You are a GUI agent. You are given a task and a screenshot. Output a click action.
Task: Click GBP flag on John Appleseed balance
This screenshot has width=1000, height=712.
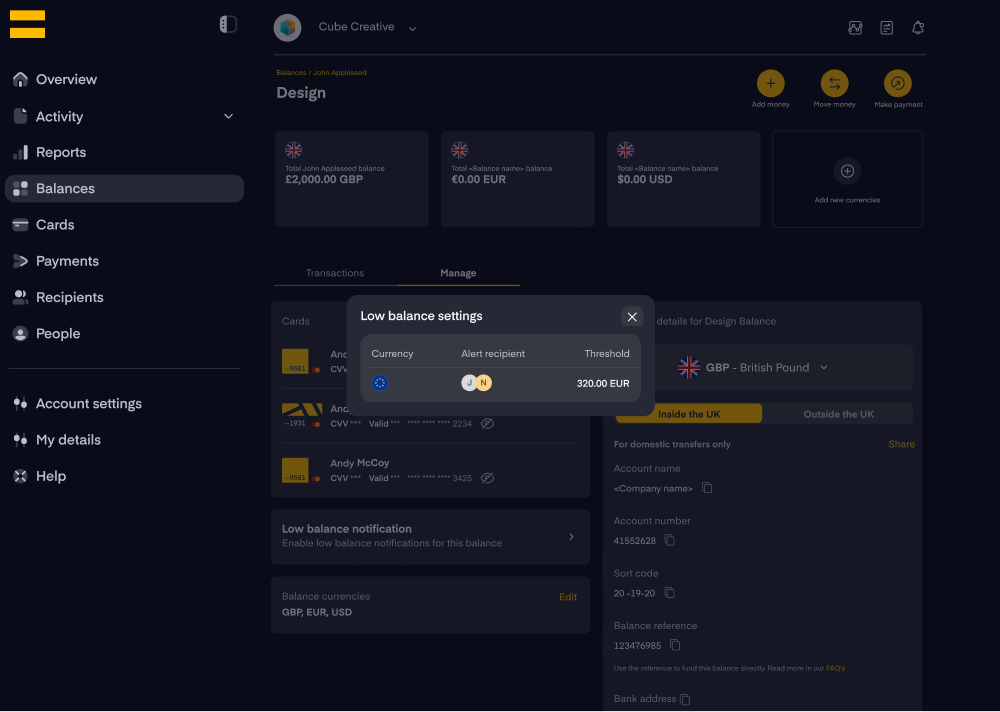(293, 150)
